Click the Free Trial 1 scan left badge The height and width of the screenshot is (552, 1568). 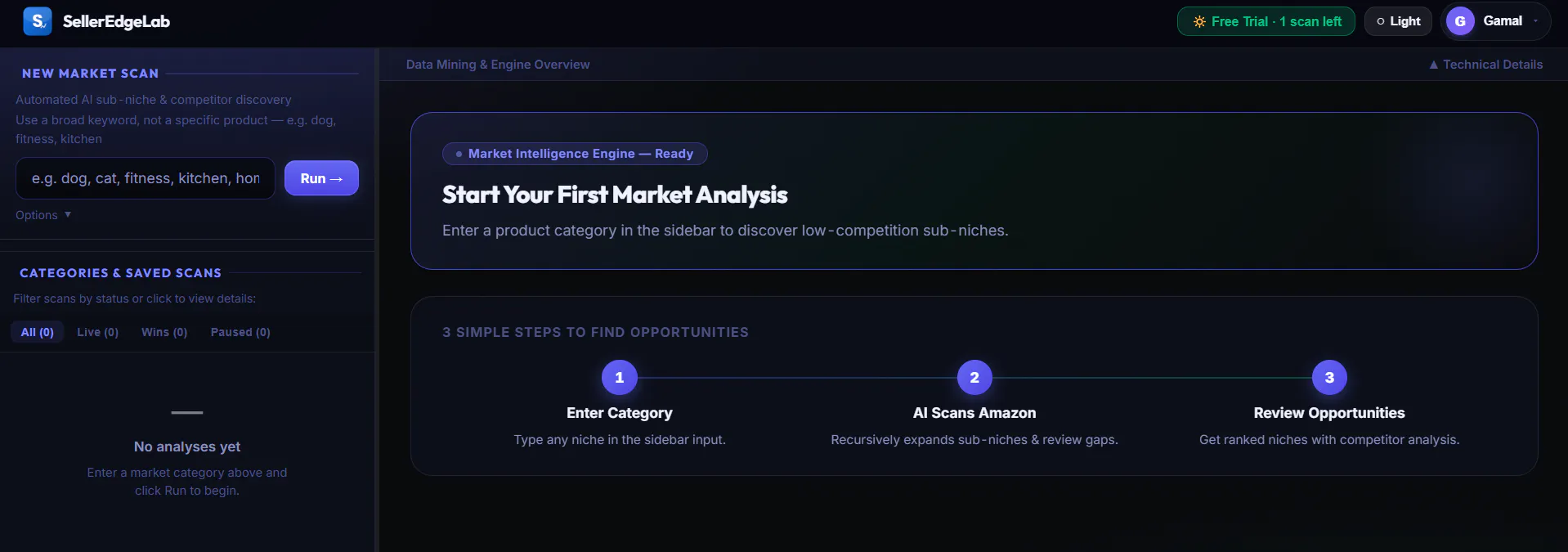point(1266,21)
